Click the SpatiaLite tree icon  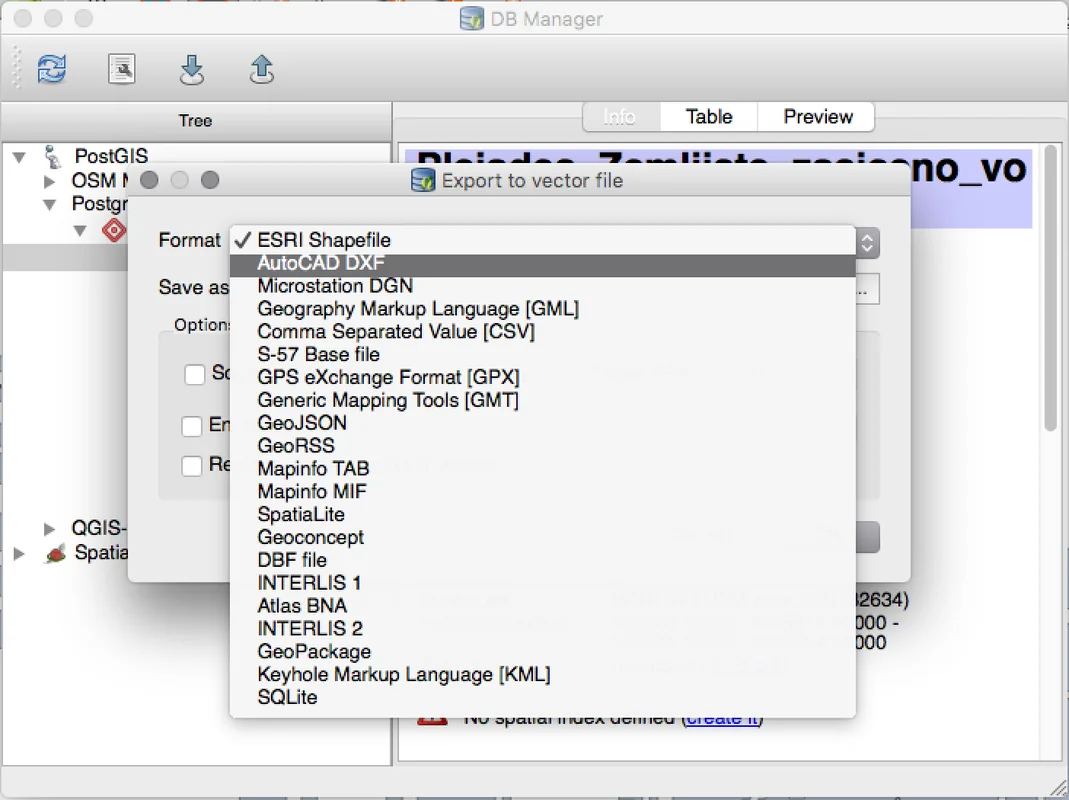(56, 553)
